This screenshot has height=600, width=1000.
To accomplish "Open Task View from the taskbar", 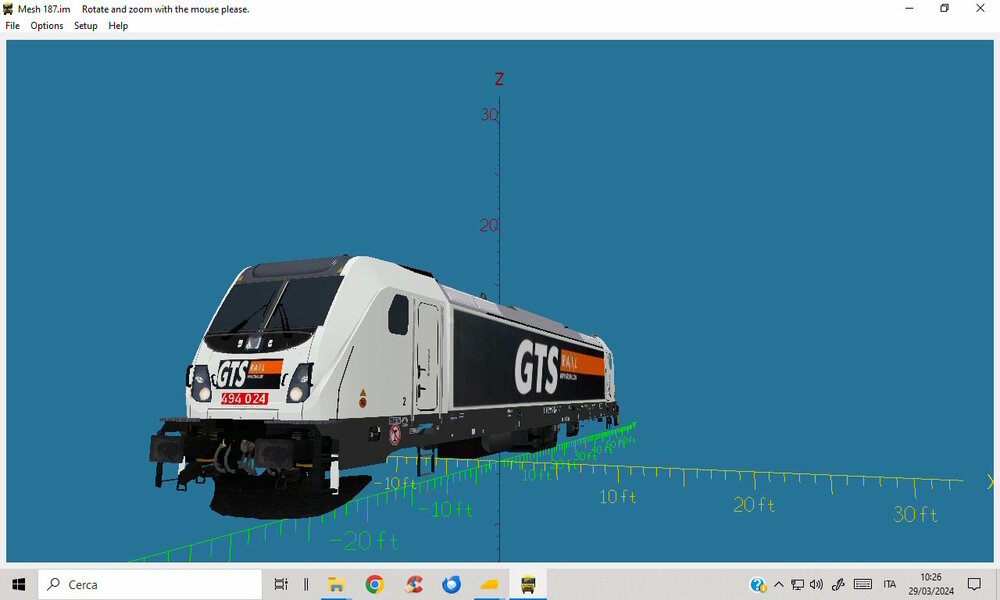I will pos(281,584).
